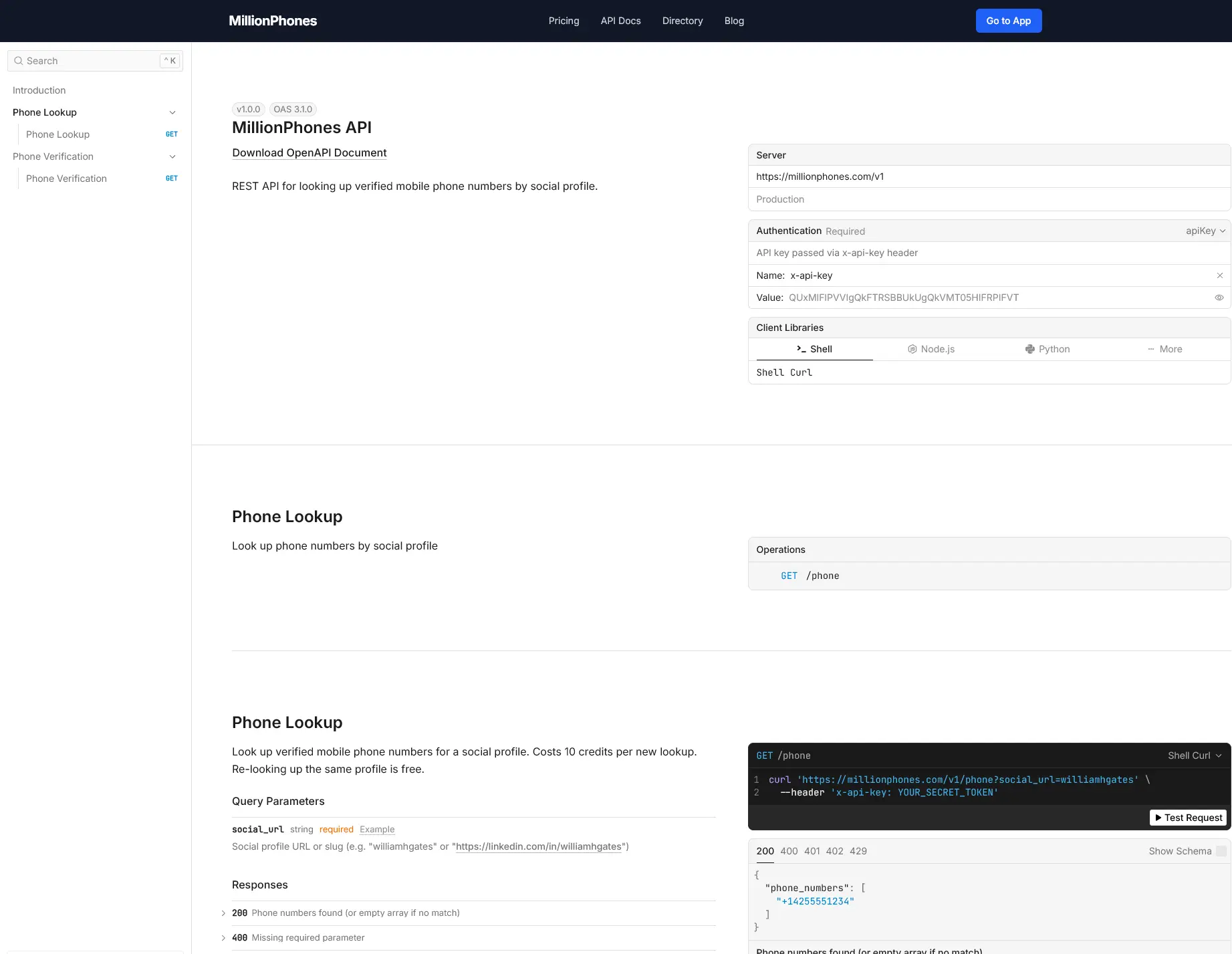This screenshot has height=954, width=1232.
Task: Expand the 400 response details
Action: pos(223,938)
